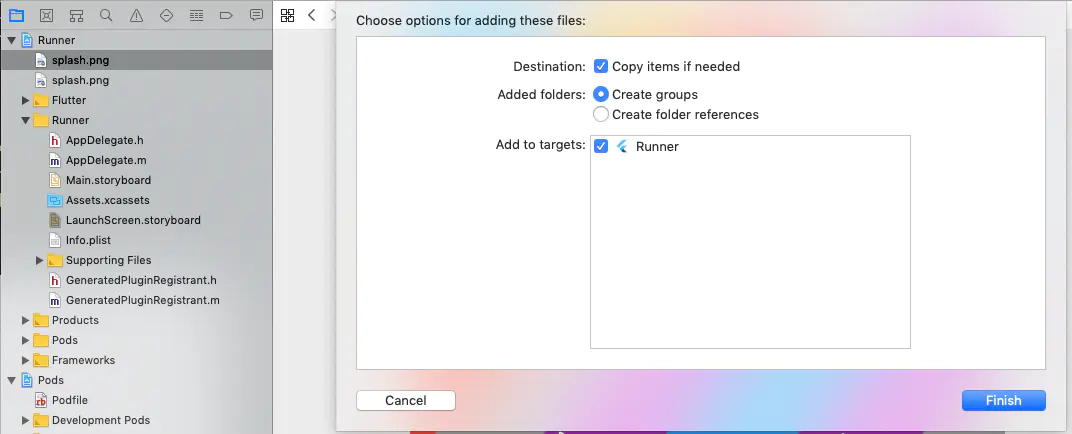The width and height of the screenshot is (1072, 434).
Task: Click the Finish button
Action: click(1004, 401)
